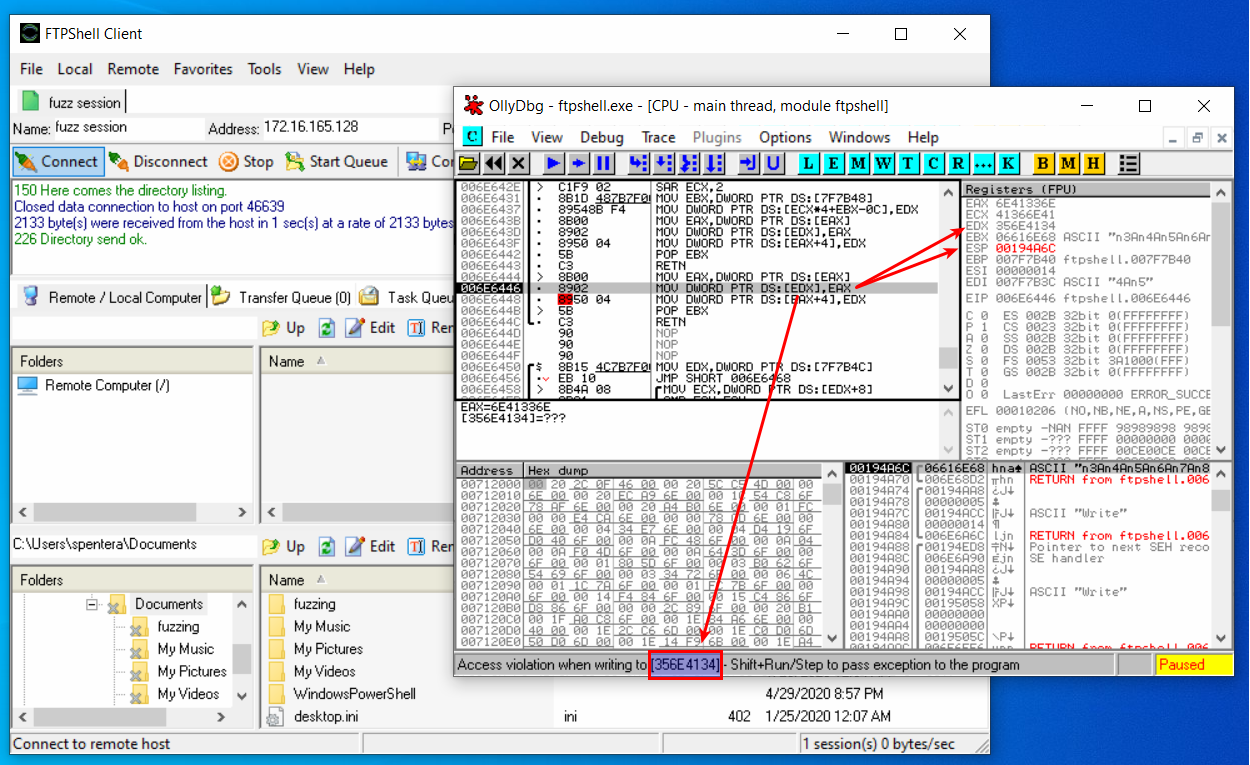Open FTPShell File menu
This screenshot has width=1250, height=765.
tap(32, 69)
